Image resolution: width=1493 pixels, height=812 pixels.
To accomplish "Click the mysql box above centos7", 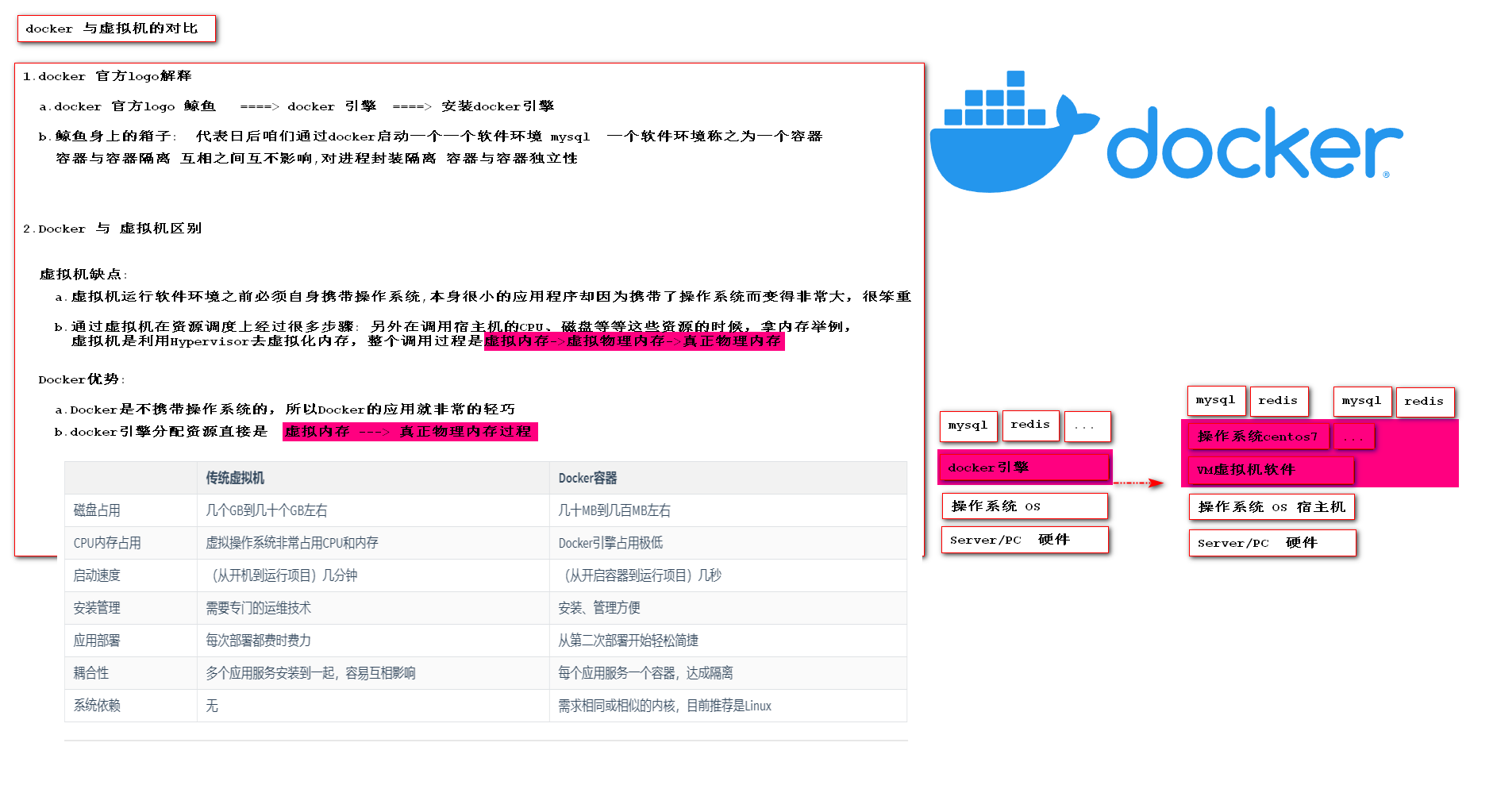I will click(1216, 401).
